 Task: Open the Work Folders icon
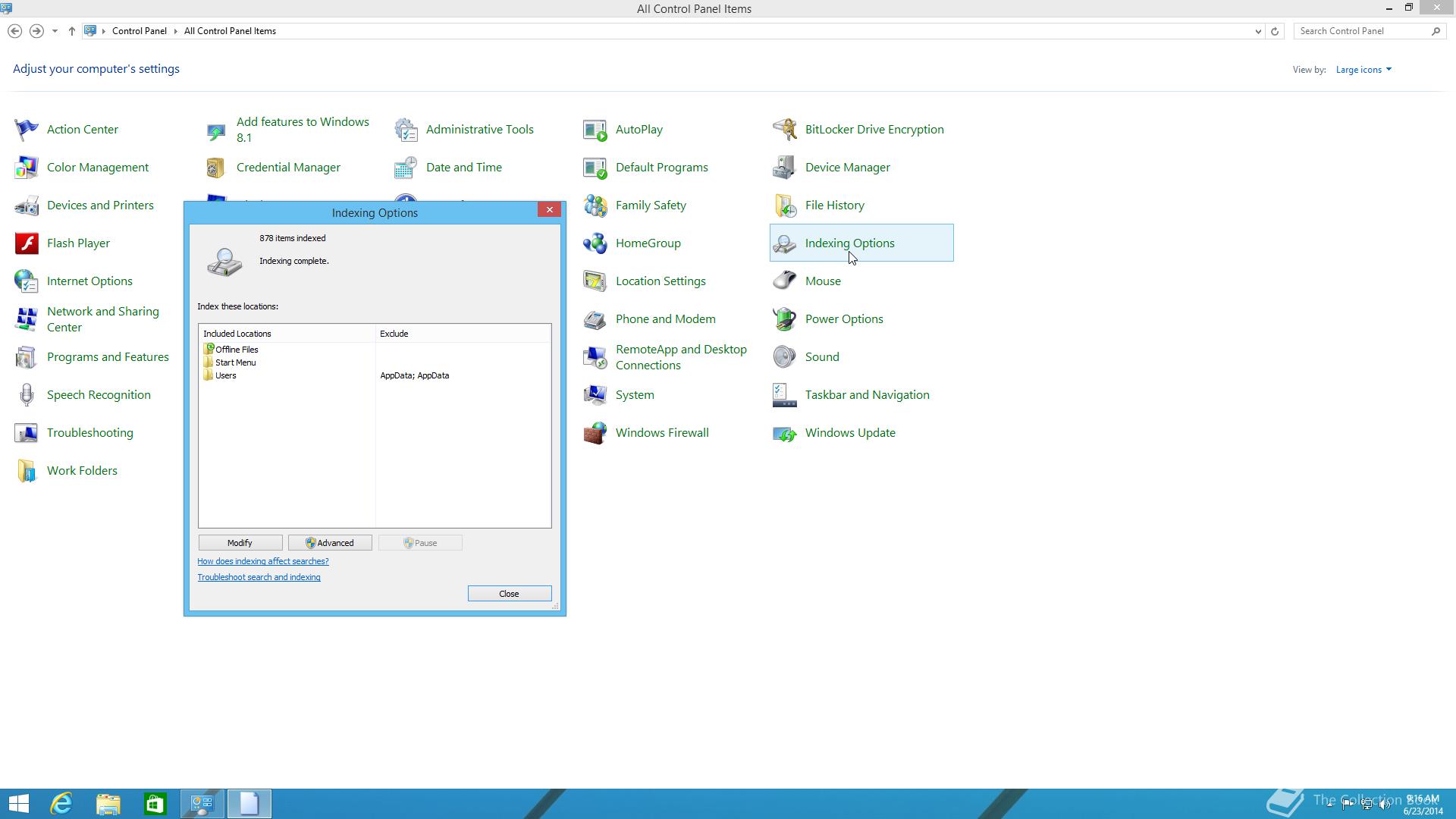pyautogui.click(x=27, y=471)
